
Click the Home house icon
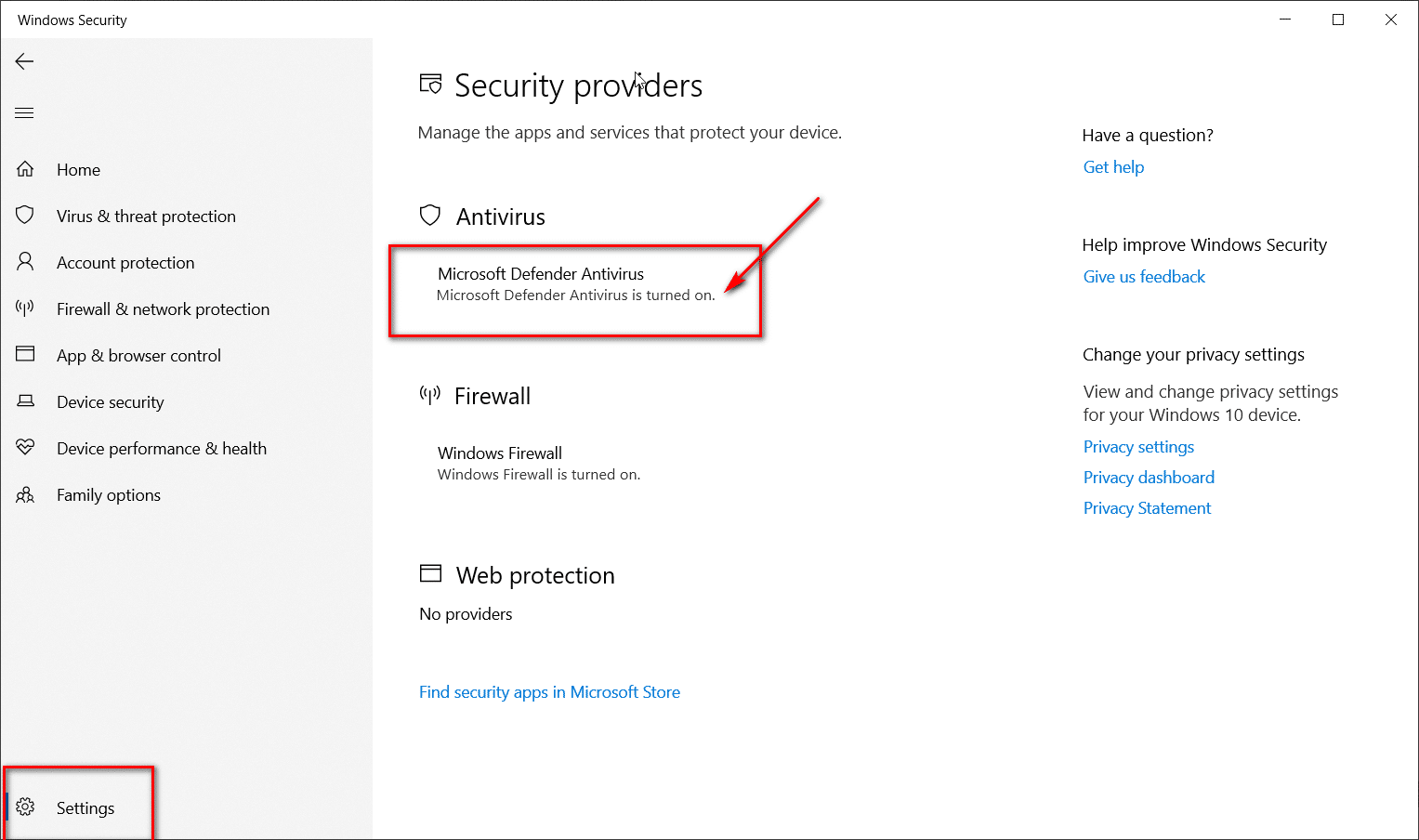(25, 169)
